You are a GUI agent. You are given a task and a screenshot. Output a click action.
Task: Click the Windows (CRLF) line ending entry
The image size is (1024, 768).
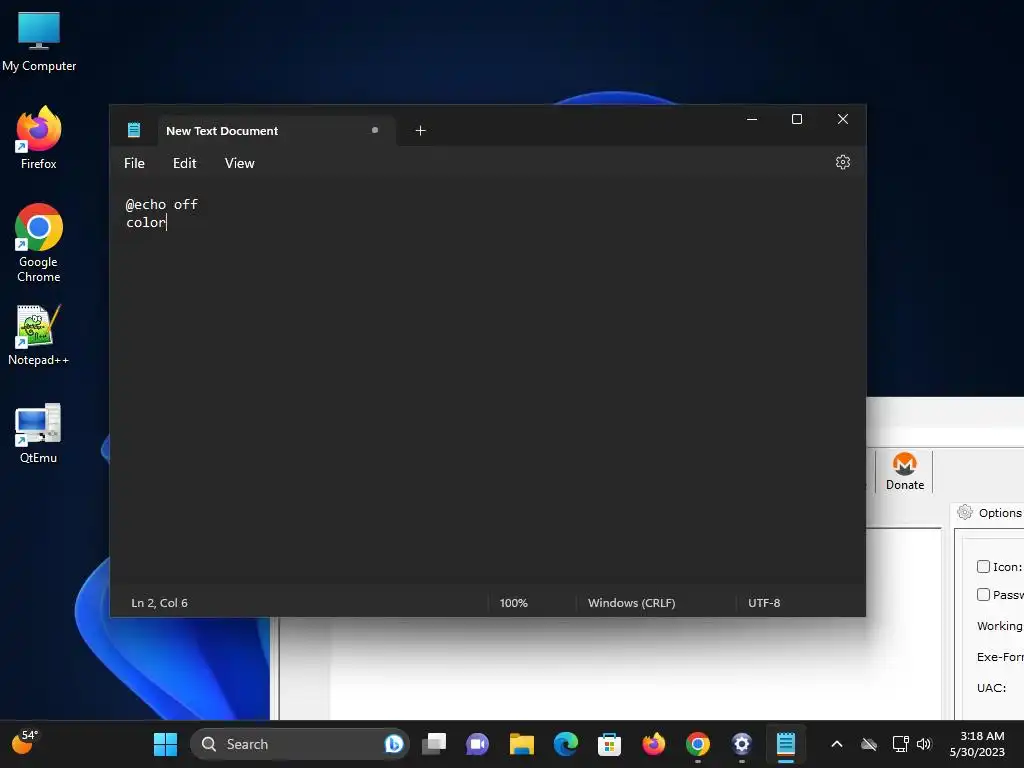click(x=631, y=603)
